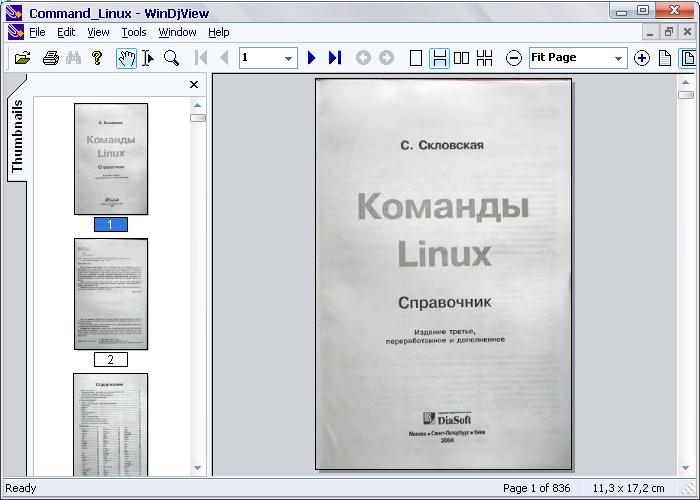700x500 pixels.
Task: Close the thumbnails panel with X
Action: point(194,84)
